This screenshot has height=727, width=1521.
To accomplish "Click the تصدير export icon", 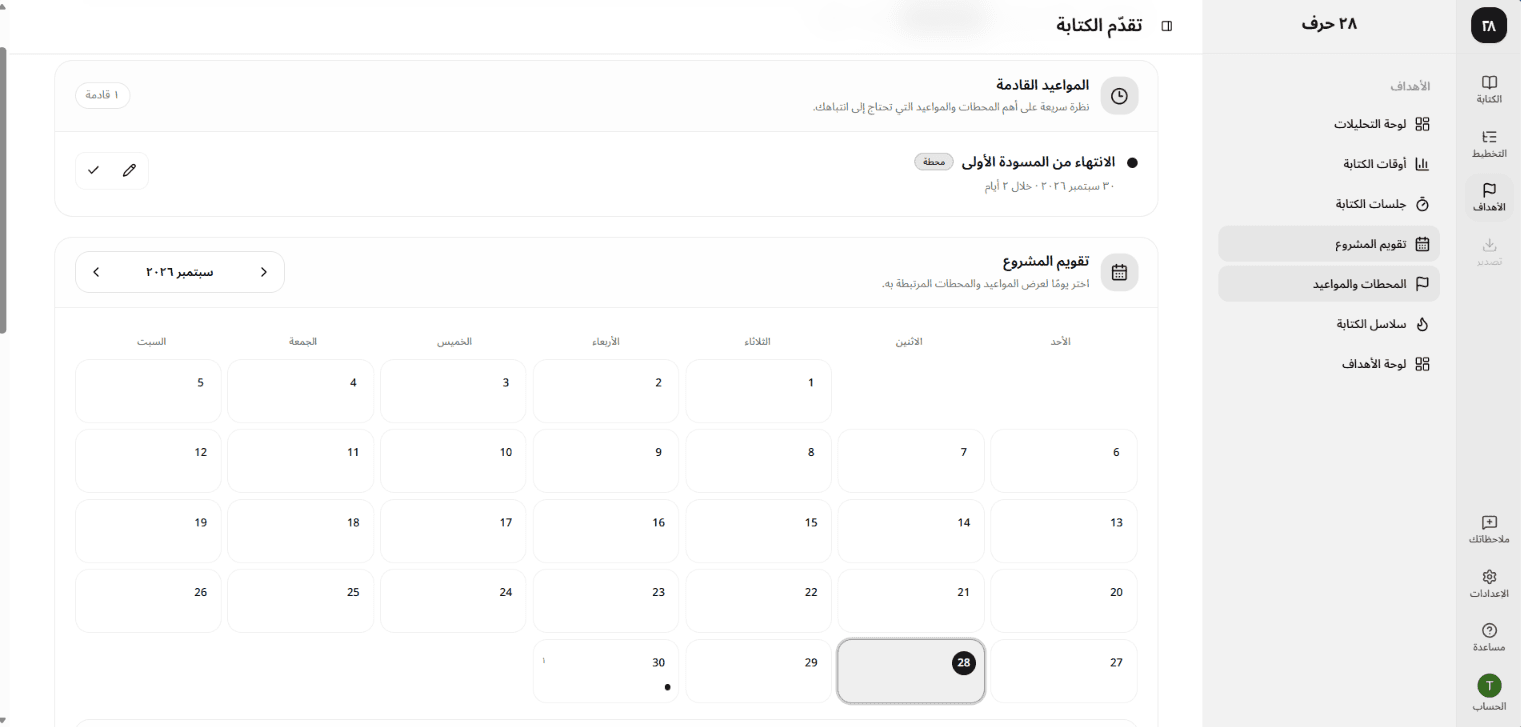I will (1488, 250).
